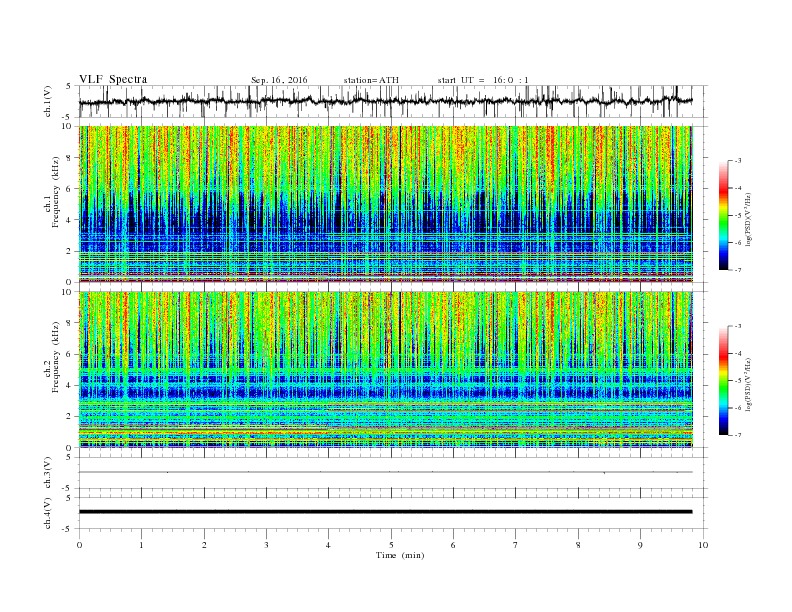
Task: Click the 'ch.3(V)' y-axis label
Action: coord(47,474)
